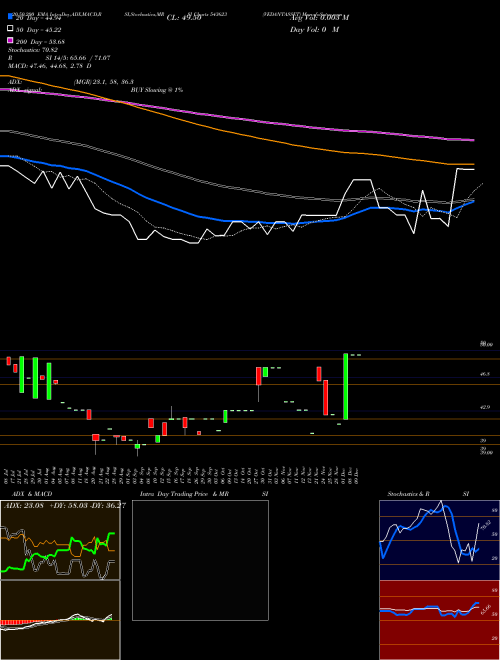Viewport: 500px width, 660px height.
Task: Click the "Stochastics & R" panel title
Action: pyautogui.click(x=409, y=494)
